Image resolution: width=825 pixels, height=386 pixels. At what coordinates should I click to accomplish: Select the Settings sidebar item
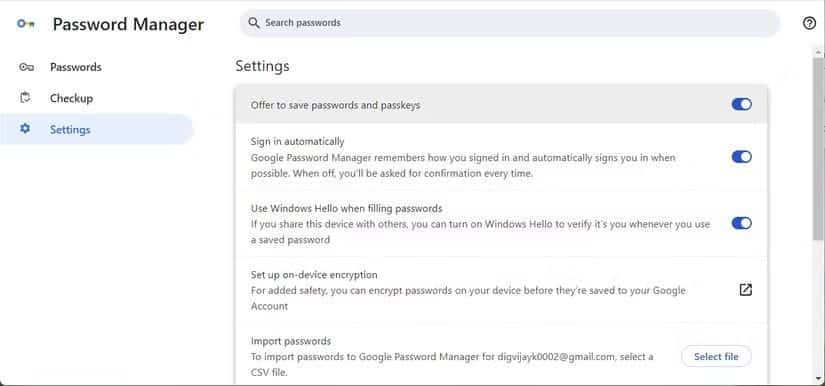click(97, 129)
